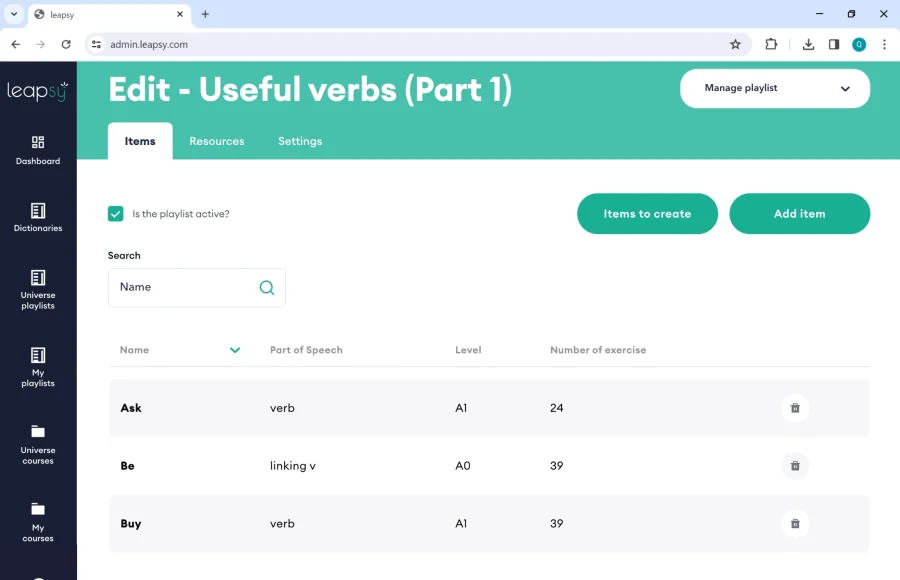Image resolution: width=900 pixels, height=580 pixels.
Task: Go to Universe playlists in sidebar
Action: 38,290
